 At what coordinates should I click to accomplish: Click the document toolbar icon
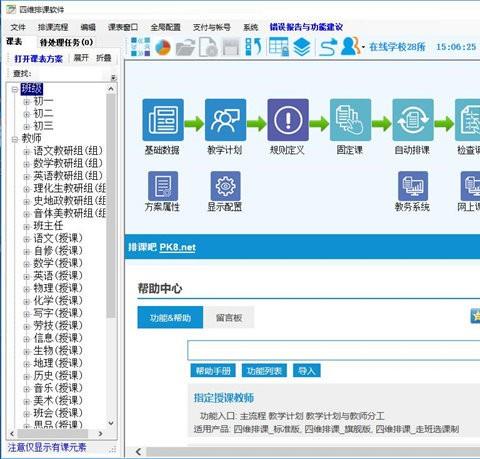click(x=208, y=47)
